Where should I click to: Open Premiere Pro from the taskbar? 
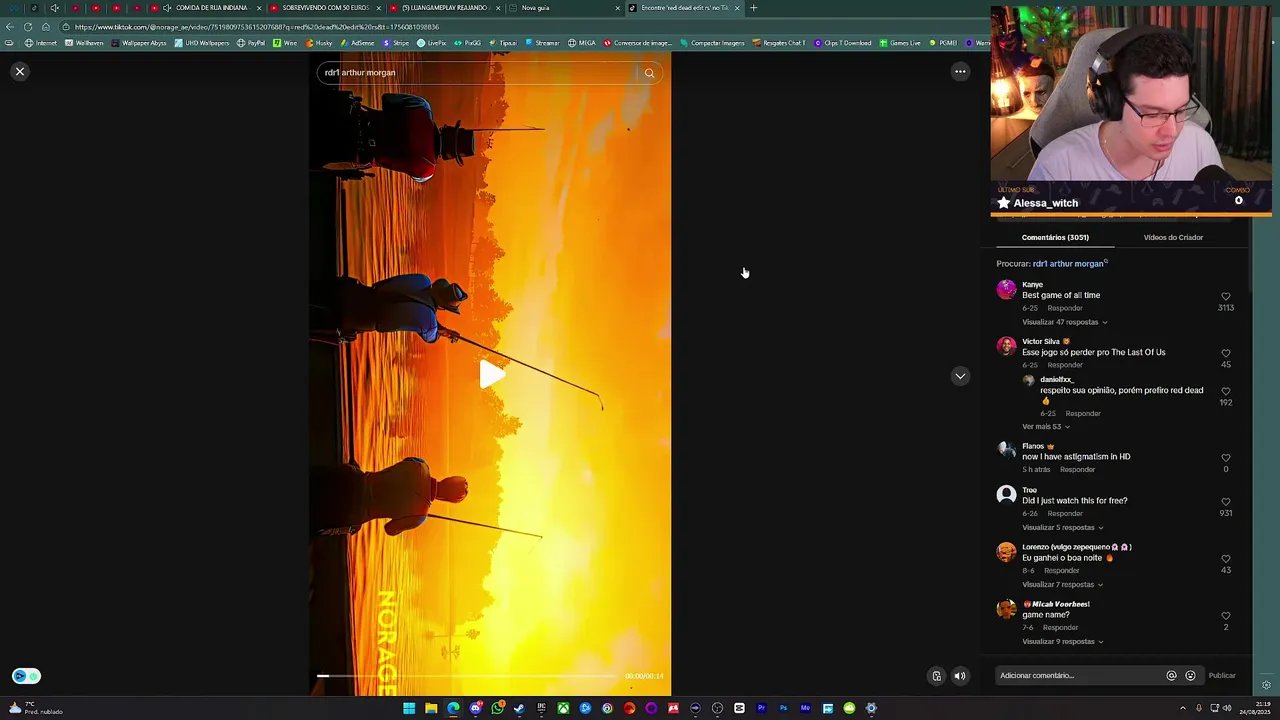point(761,708)
